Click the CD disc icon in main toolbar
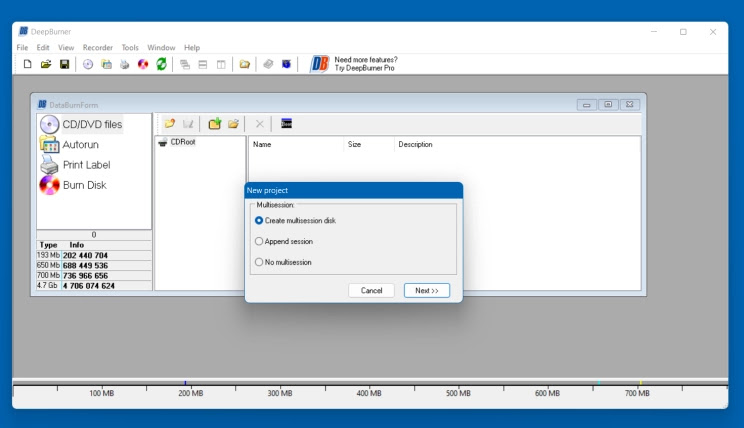Screen dimensions: 744x428 tap(88, 64)
